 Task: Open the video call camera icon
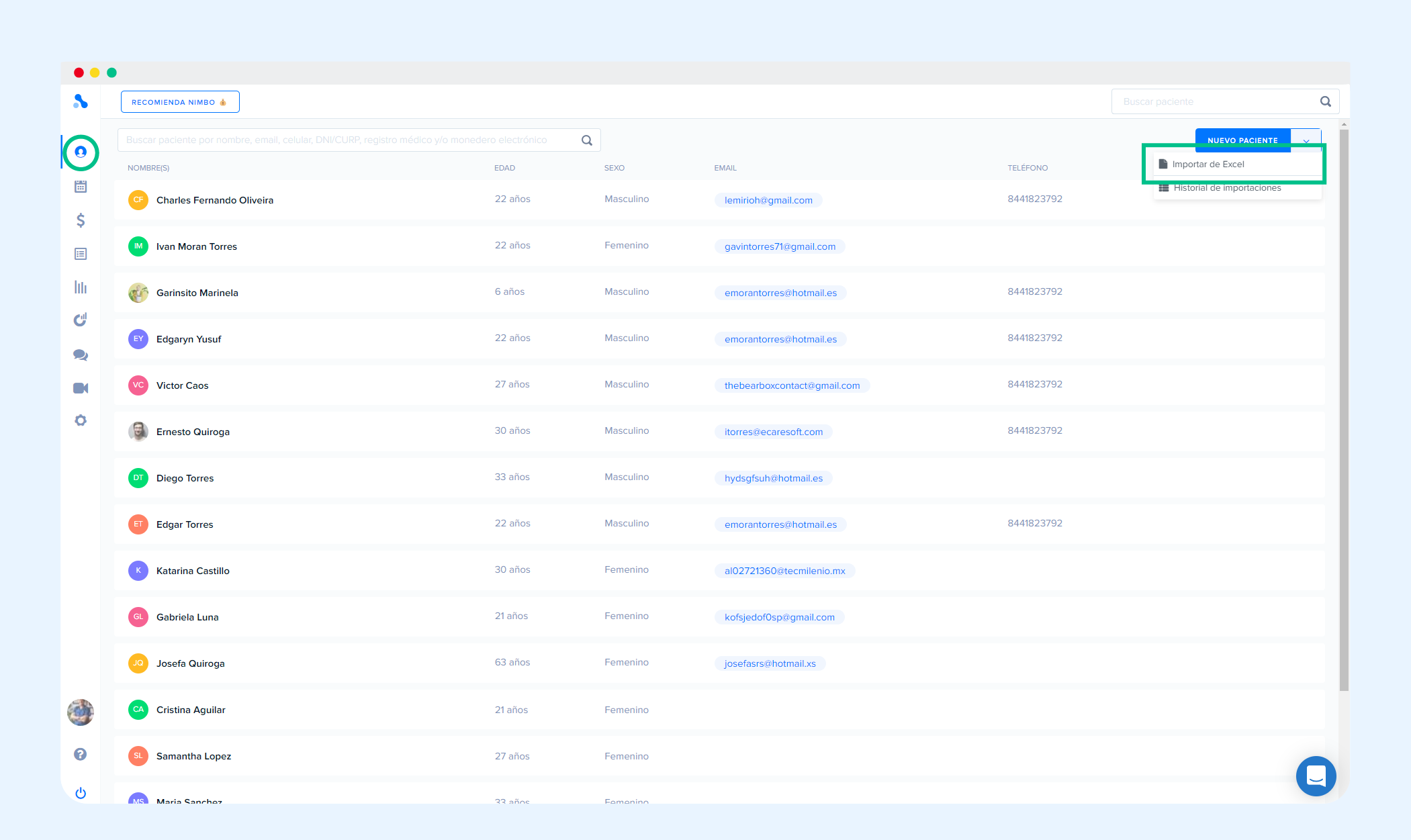(81, 388)
